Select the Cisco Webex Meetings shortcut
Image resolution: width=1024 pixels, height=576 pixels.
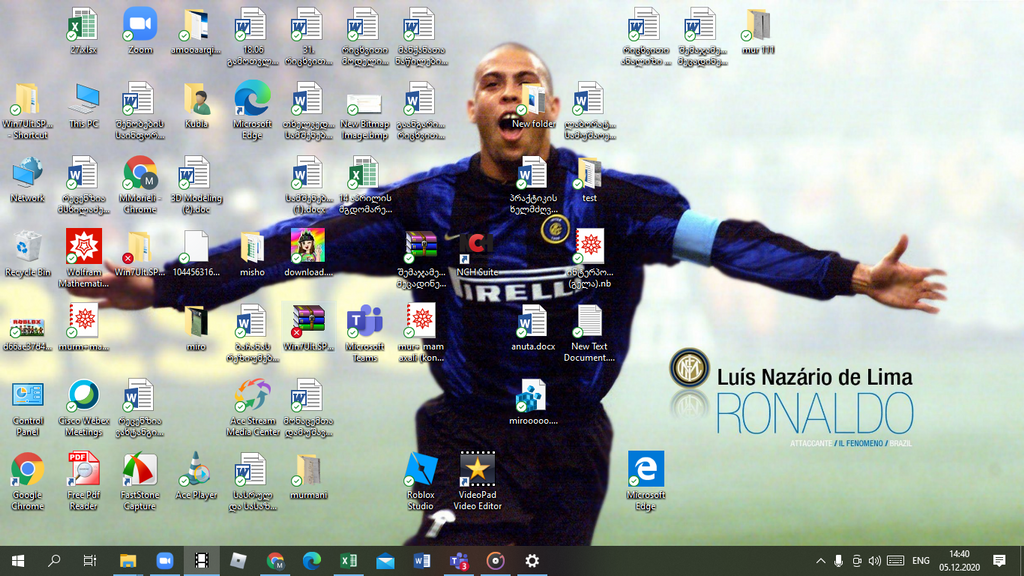coord(84,408)
